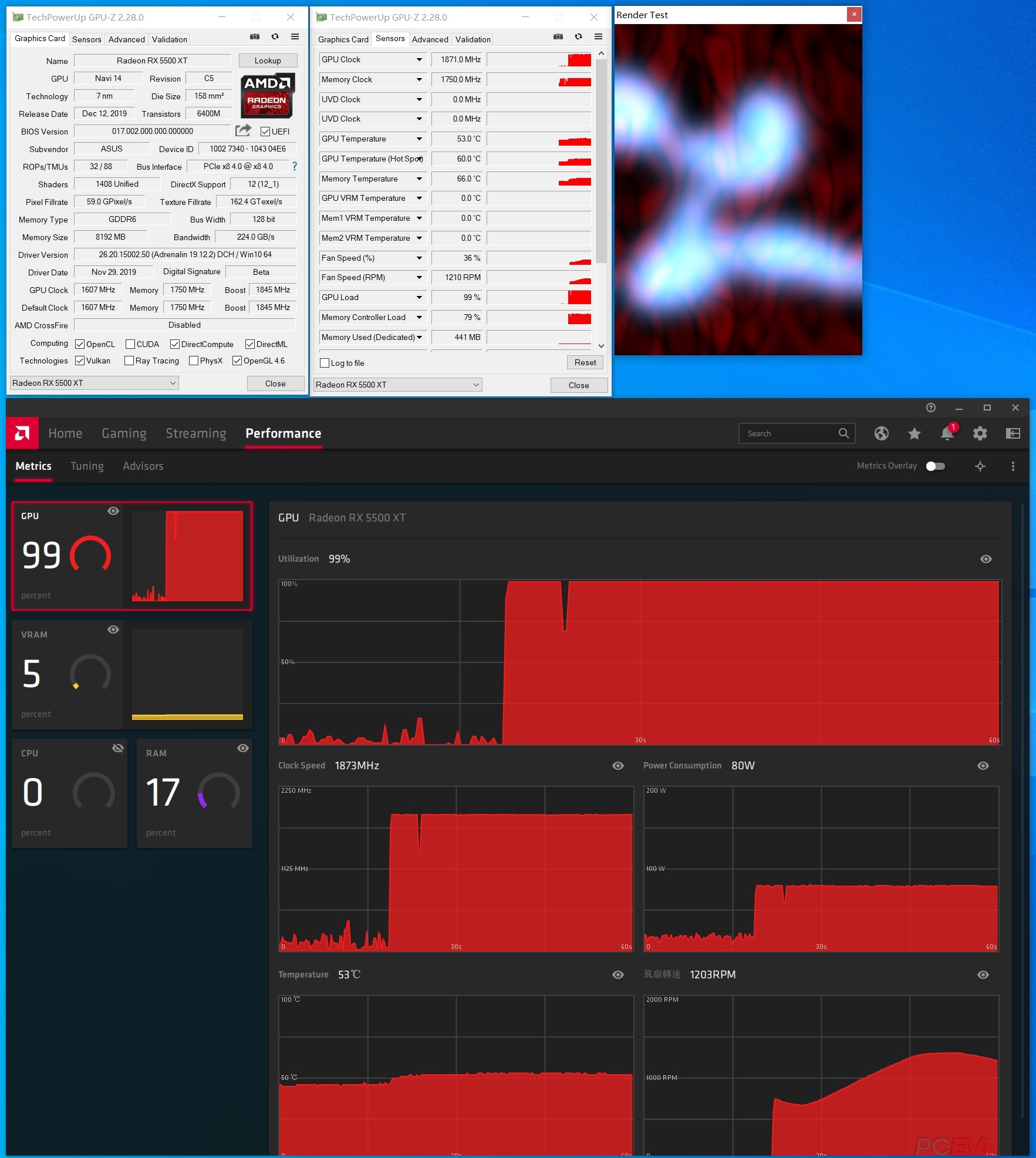The image size is (1036, 1158).
Task: Open Radeon Software settings gear
Action: [980, 433]
